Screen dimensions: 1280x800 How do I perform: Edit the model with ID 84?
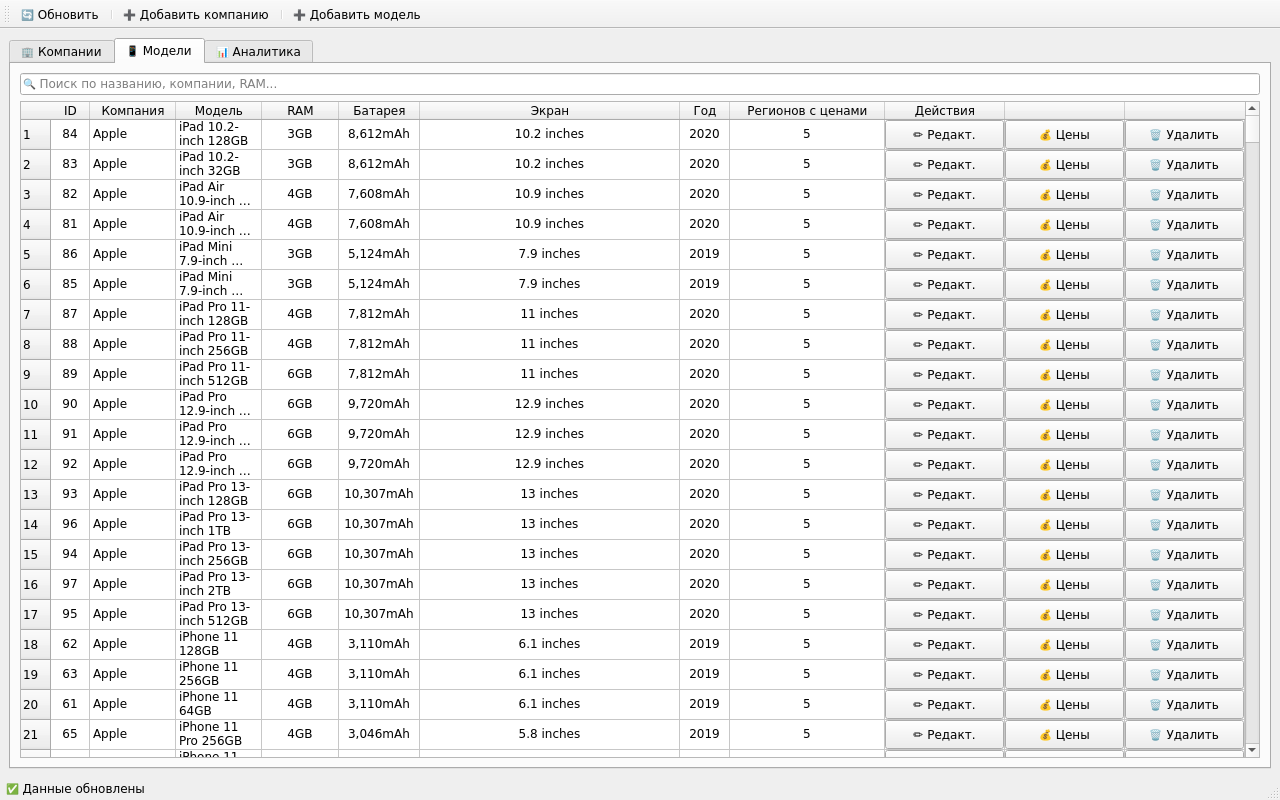click(x=944, y=135)
